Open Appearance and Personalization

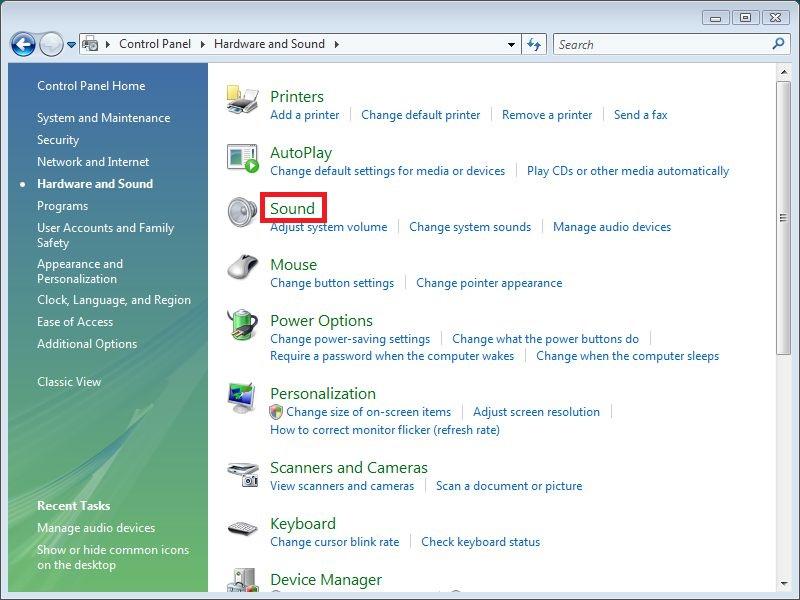click(80, 271)
